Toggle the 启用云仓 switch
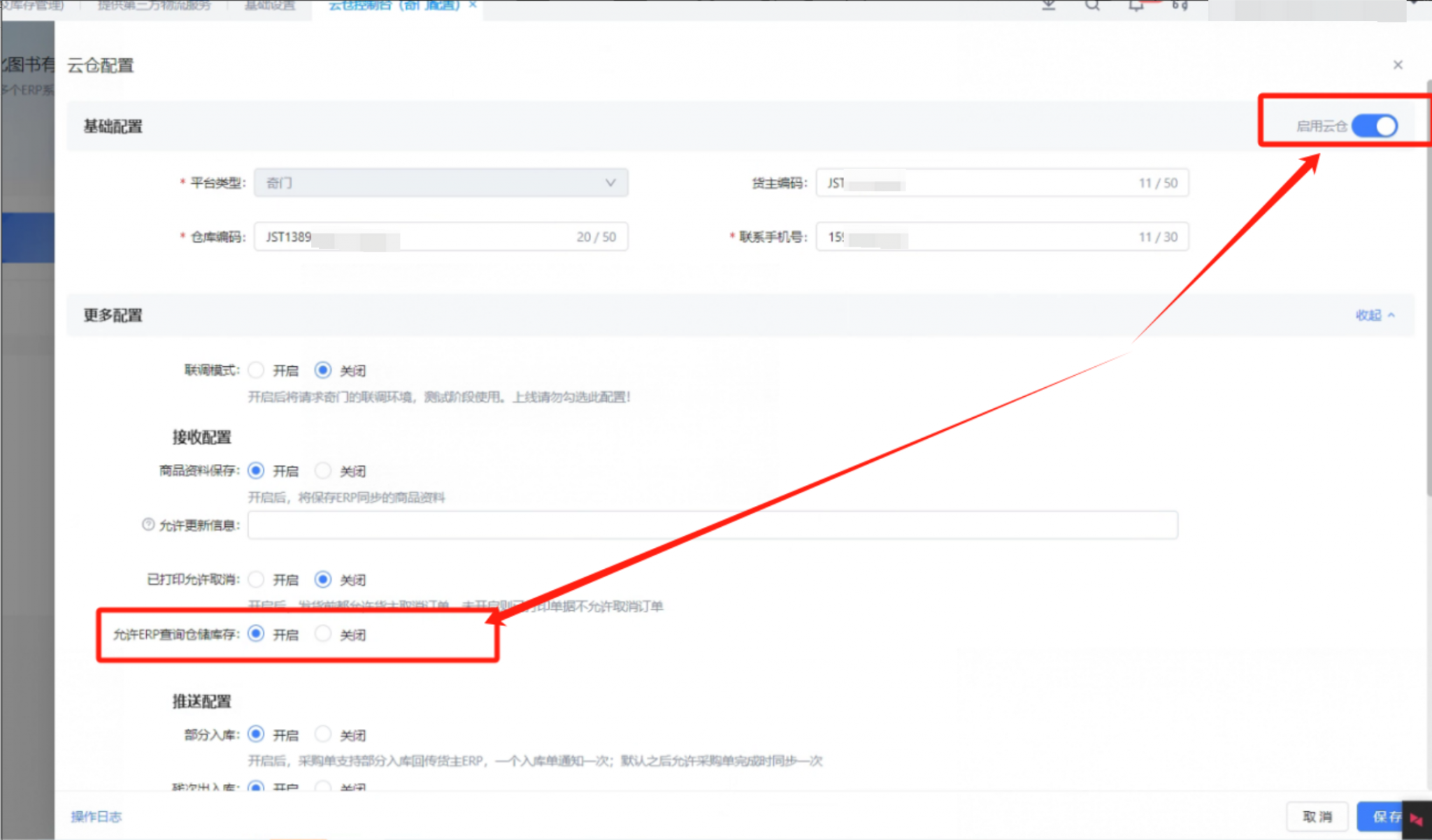1432x840 pixels. pyautogui.click(x=1374, y=126)
